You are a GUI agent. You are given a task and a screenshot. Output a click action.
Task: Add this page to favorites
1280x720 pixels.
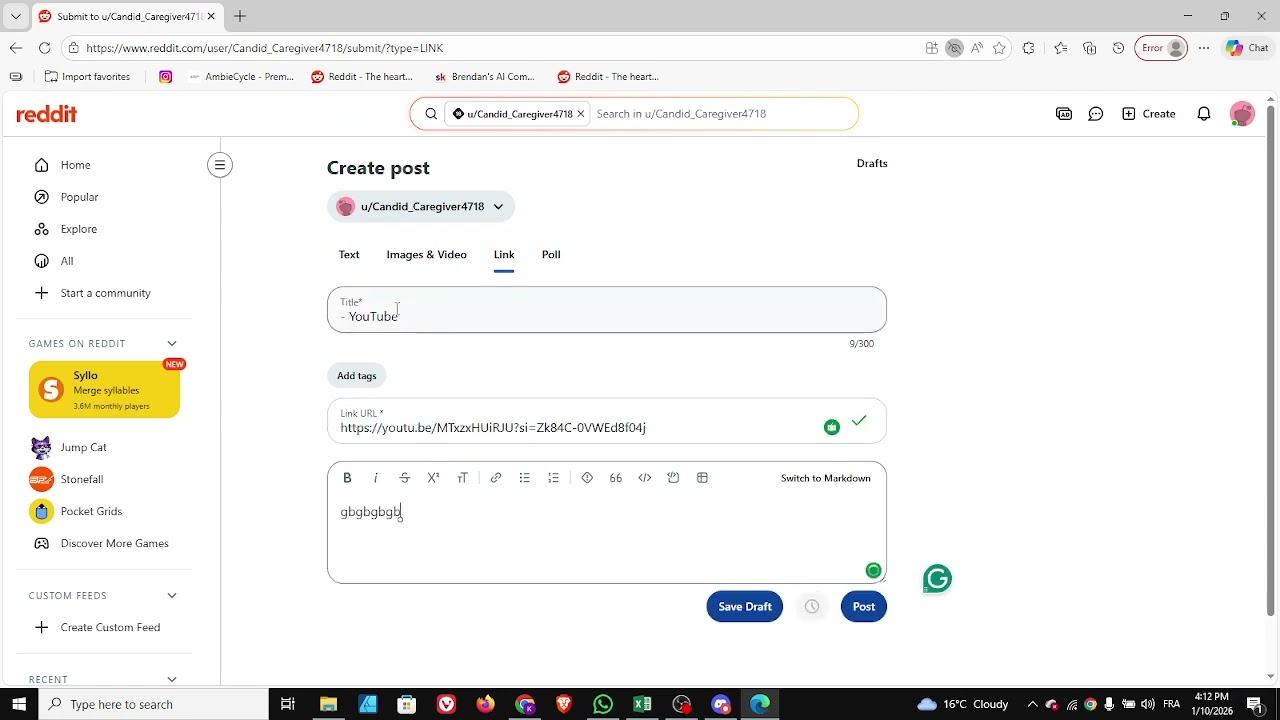[999, 48]
